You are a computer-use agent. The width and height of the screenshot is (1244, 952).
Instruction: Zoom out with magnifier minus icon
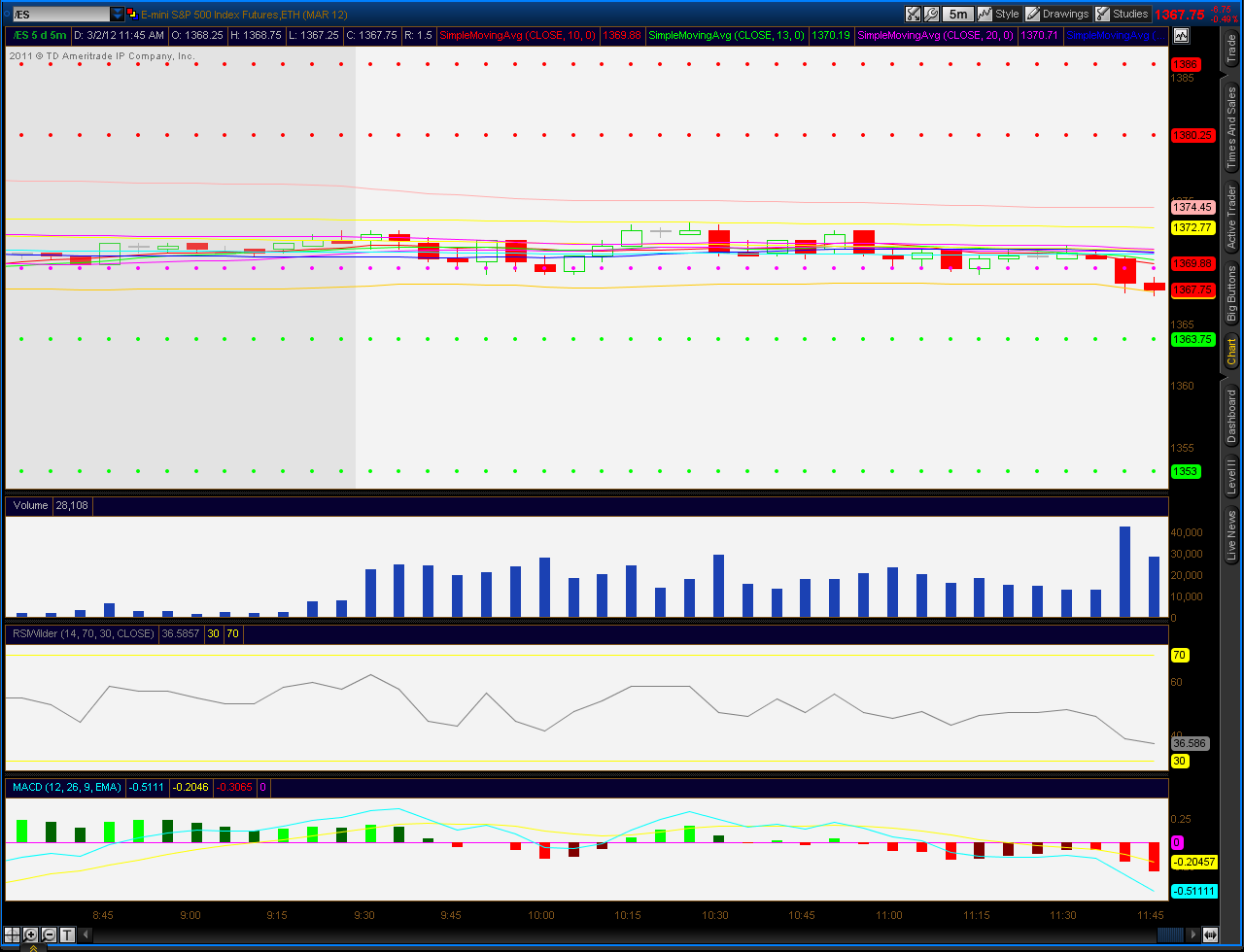click(x=50, y=935)
